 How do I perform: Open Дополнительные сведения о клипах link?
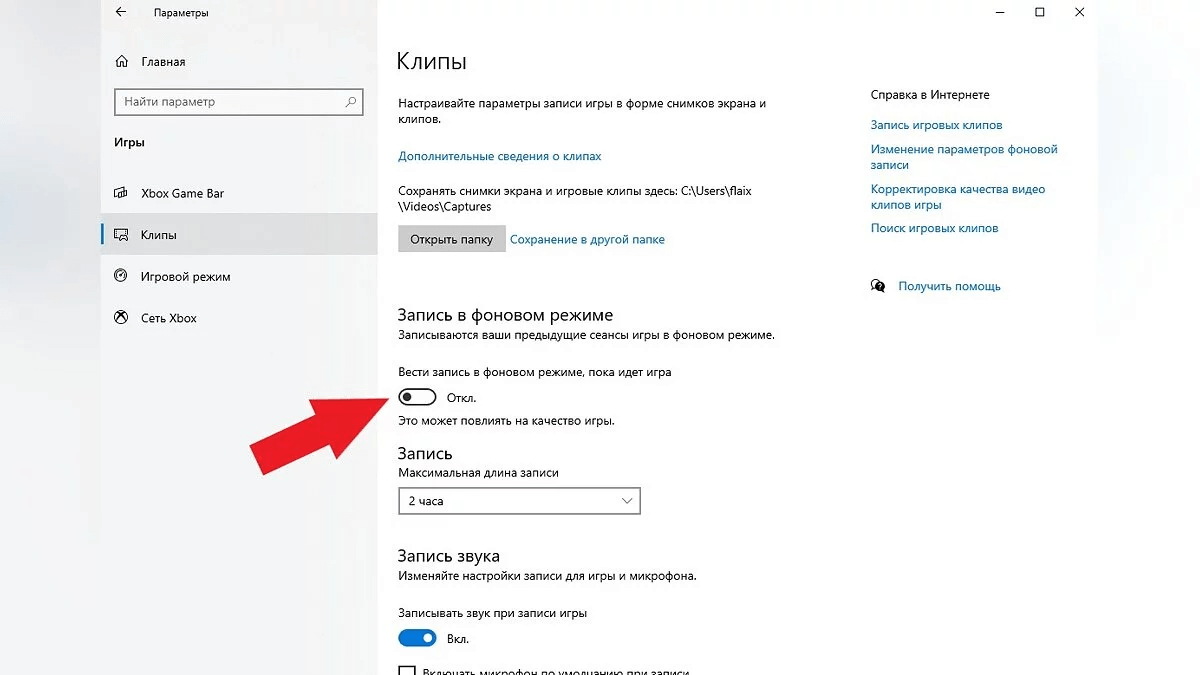click(500, 156)
